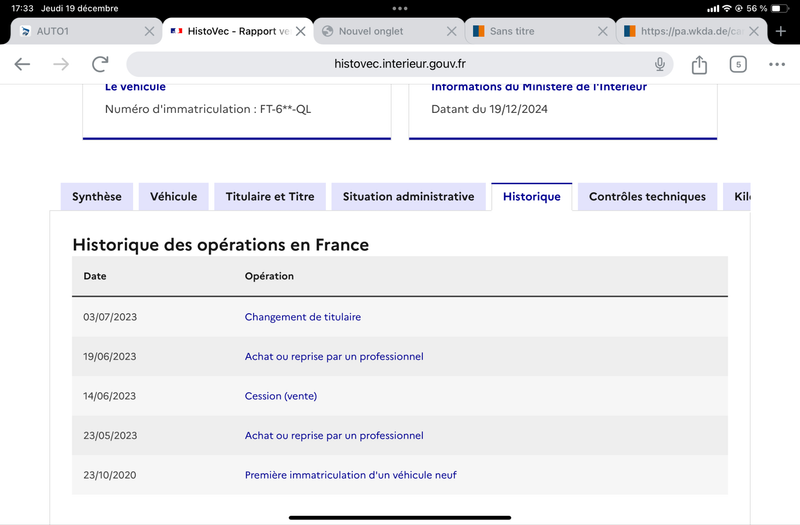Image resolution: width=800 pixels, height=525 pixels.
Task: Open the Cession (vente) operation link
Action: [281, 396]
